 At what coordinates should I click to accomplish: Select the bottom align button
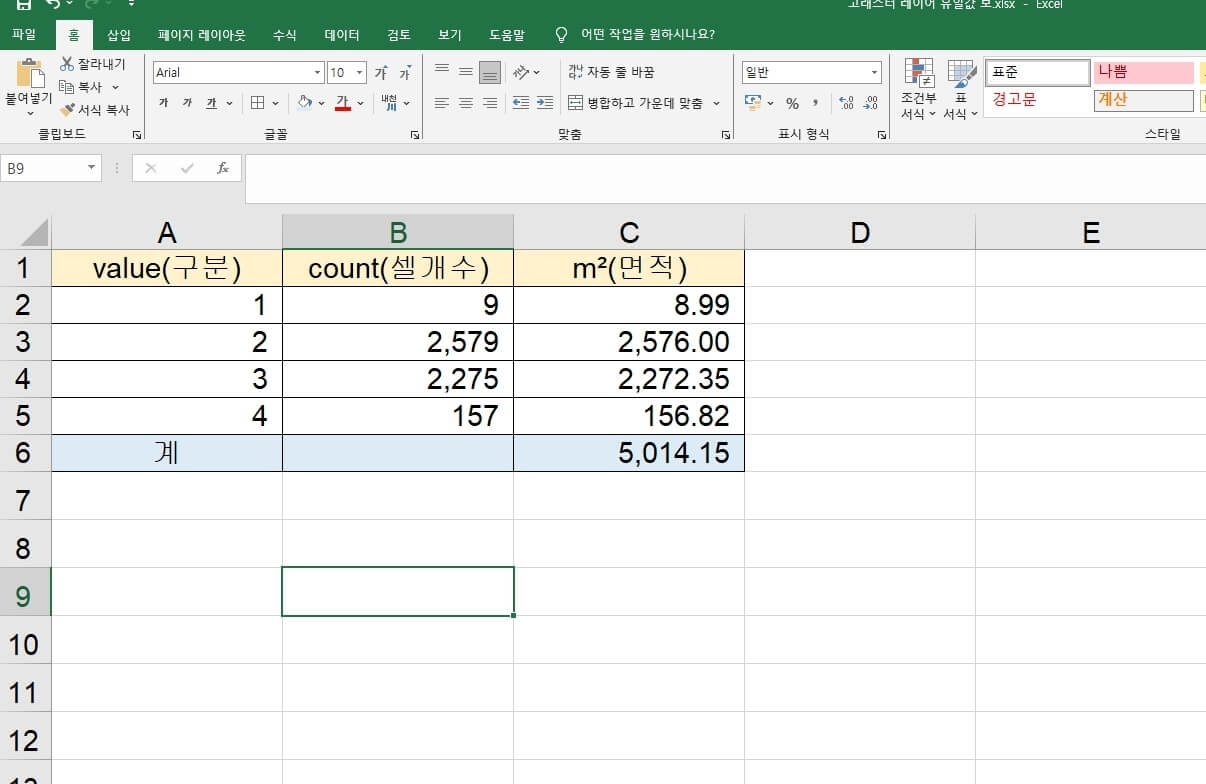489,72
